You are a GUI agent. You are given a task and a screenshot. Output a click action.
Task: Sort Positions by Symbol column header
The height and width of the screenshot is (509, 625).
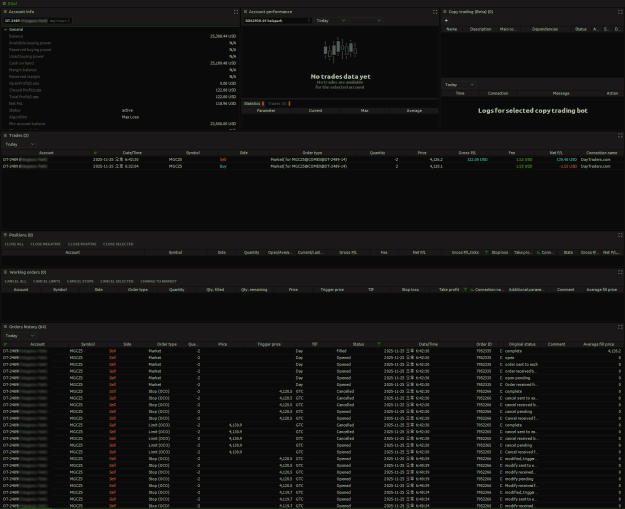point(175,252)
